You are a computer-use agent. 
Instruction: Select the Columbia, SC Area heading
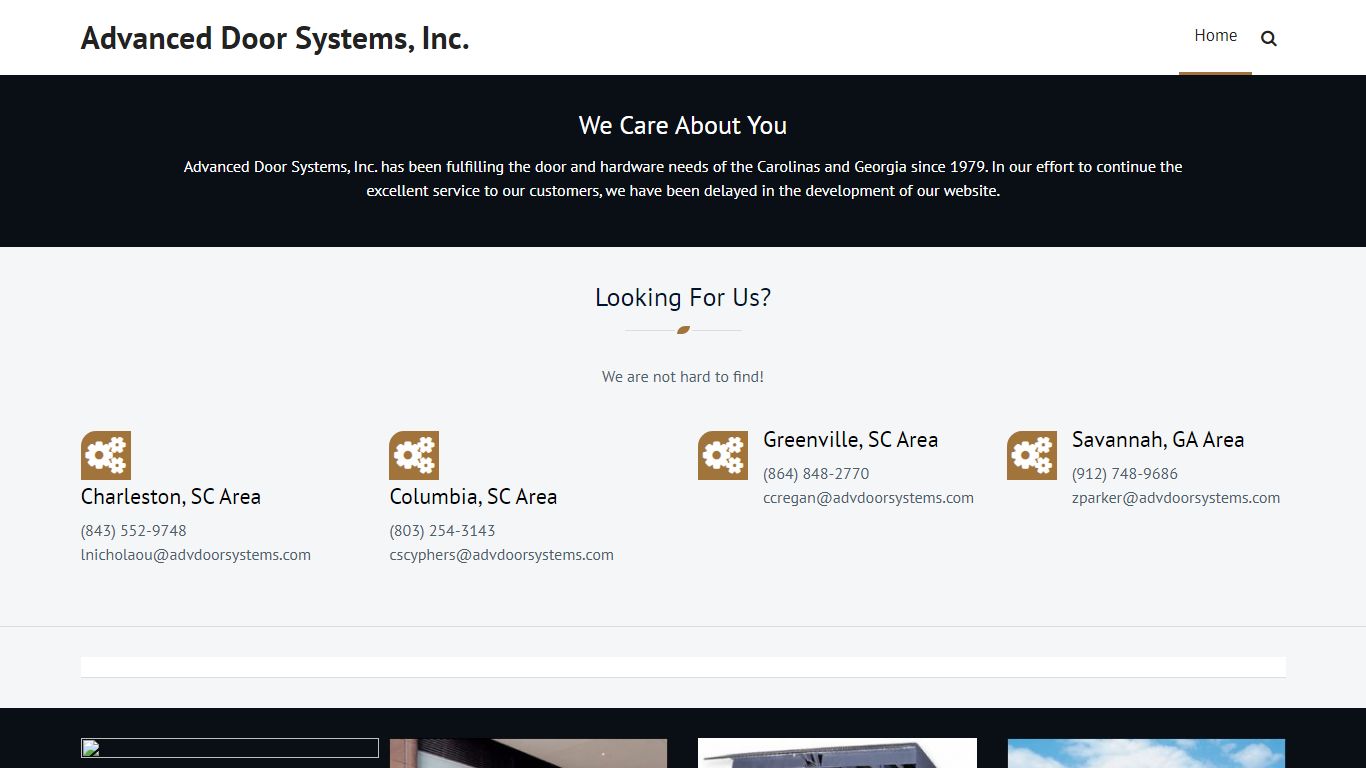coord(473,497)
